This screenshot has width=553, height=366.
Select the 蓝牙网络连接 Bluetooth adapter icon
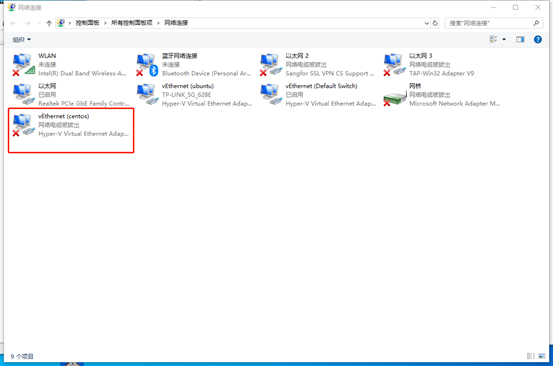tap(147, 65)
